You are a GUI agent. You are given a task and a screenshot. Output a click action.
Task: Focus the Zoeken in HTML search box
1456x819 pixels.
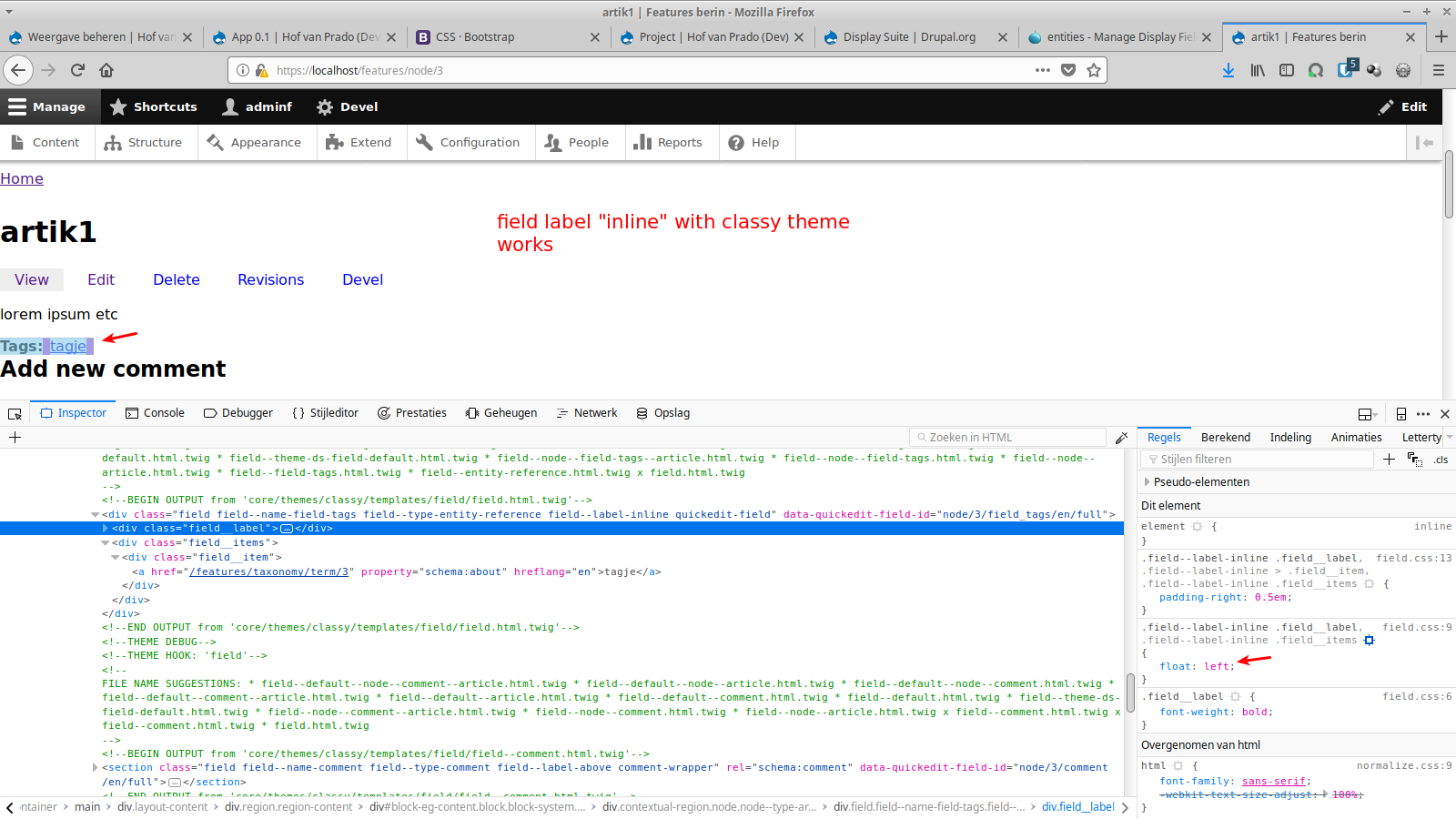coord(1008,438)
